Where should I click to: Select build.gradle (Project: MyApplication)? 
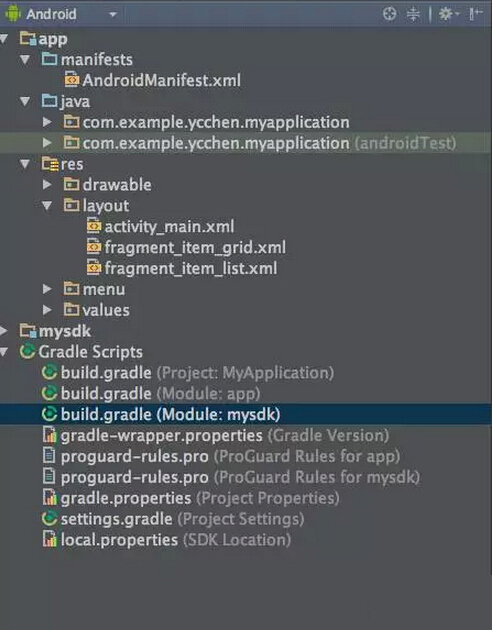pos(197,373)
